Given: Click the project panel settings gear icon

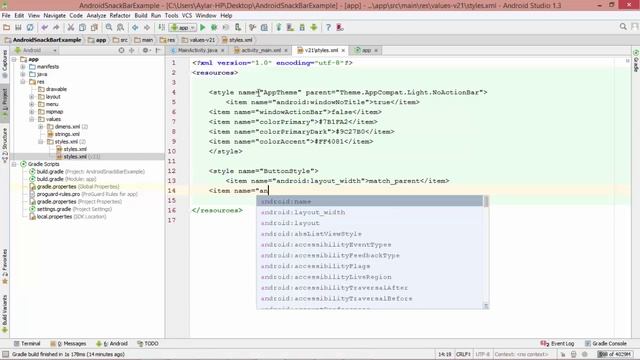Looking at the screenshot, I should 145,50.
